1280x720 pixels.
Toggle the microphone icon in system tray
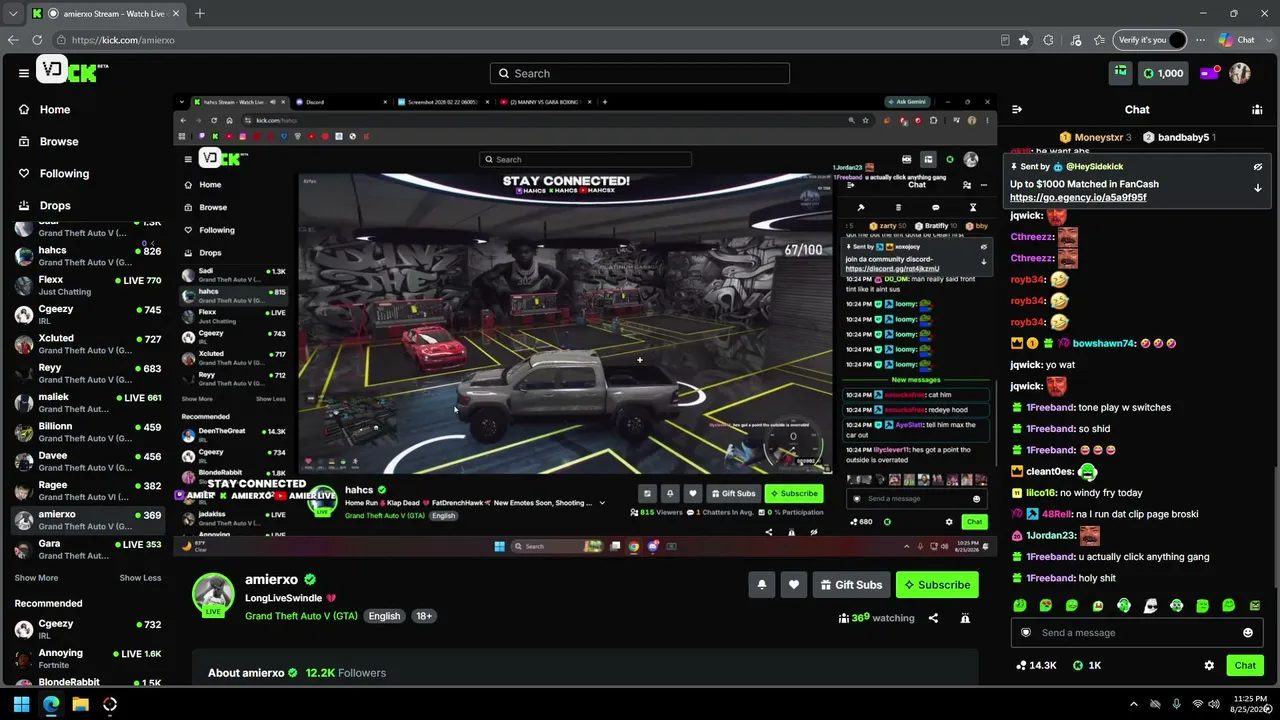(x=1176, y=704)
